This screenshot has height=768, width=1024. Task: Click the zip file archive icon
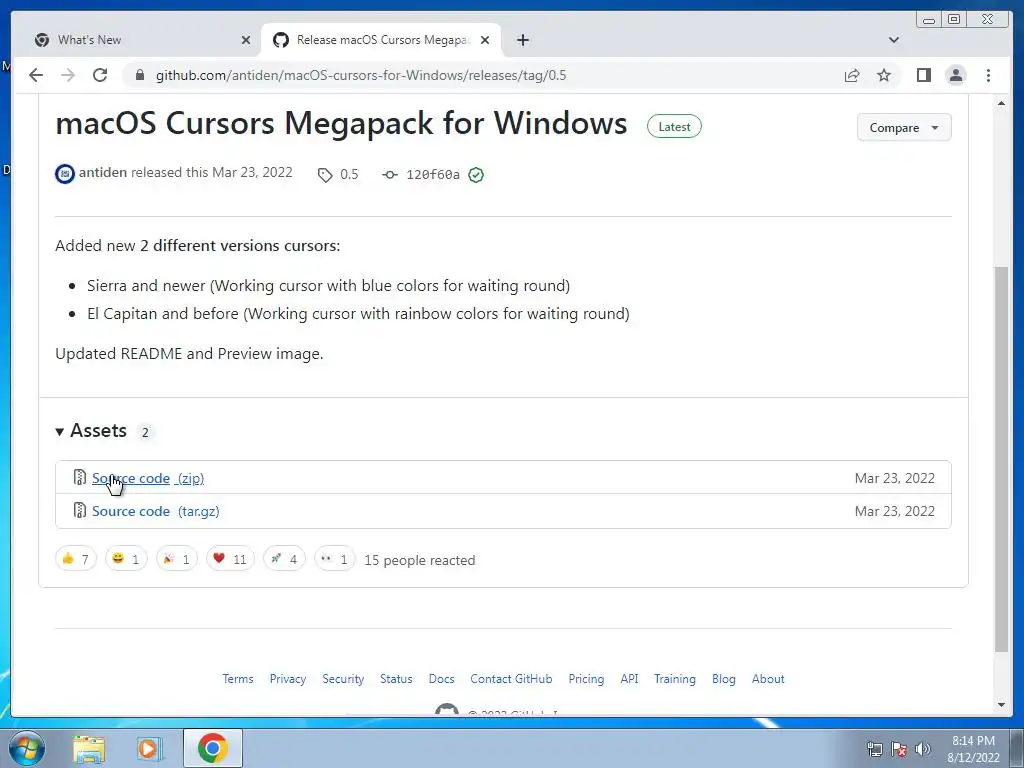80,477
